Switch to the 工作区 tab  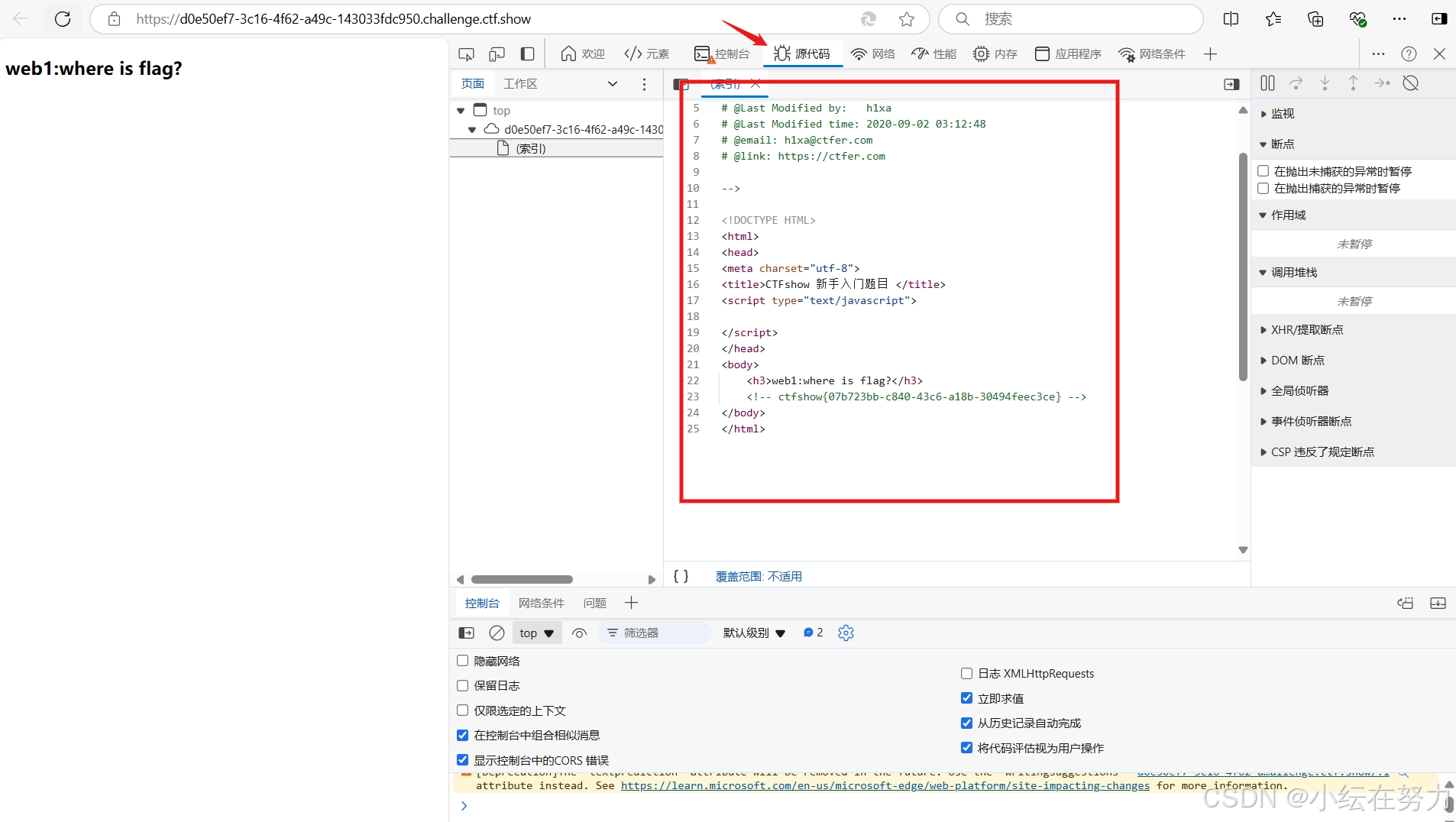pyautogui.click(x=520, y=84)
